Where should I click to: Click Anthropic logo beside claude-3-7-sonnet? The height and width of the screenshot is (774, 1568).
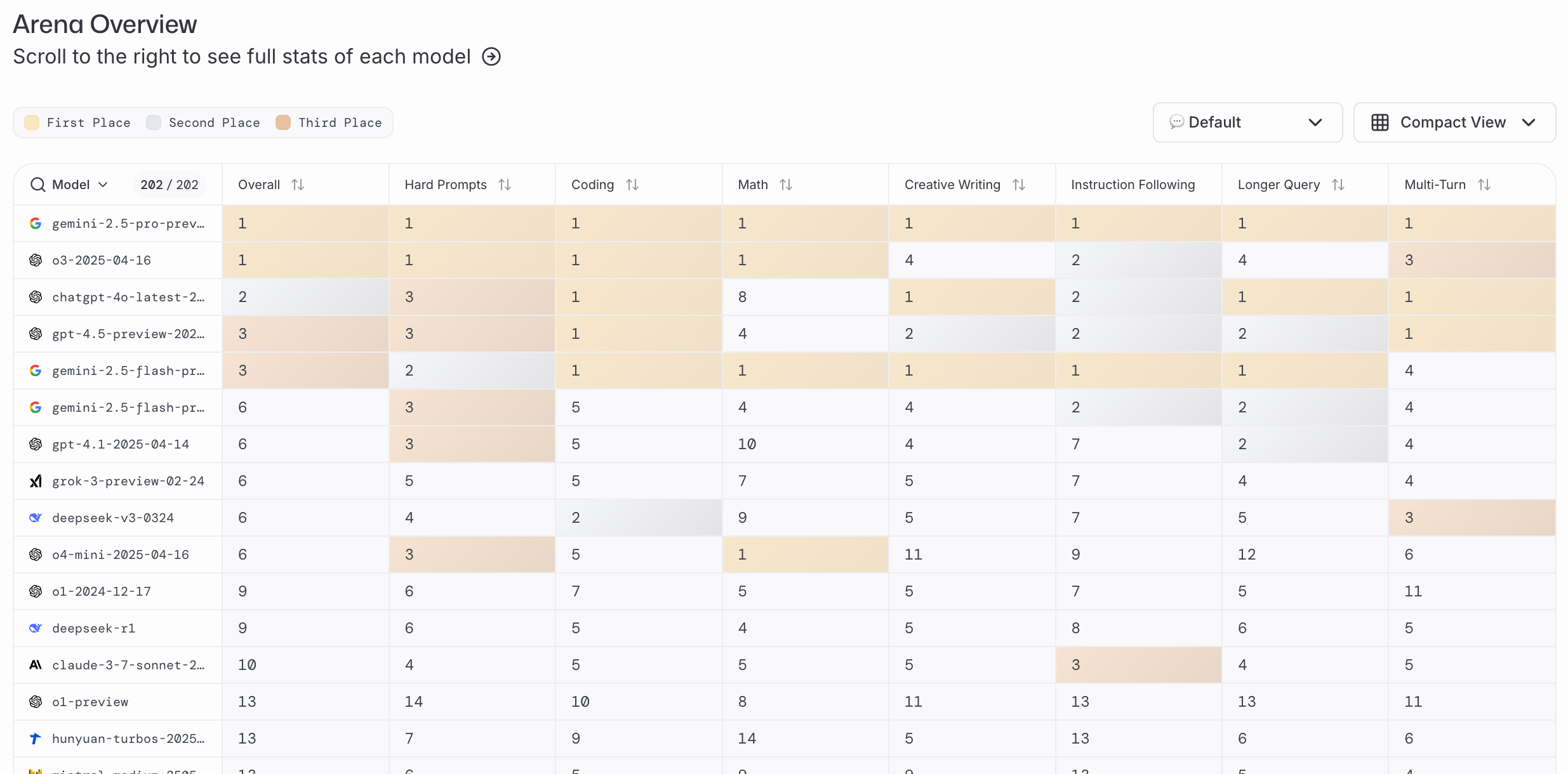[36, 665]
